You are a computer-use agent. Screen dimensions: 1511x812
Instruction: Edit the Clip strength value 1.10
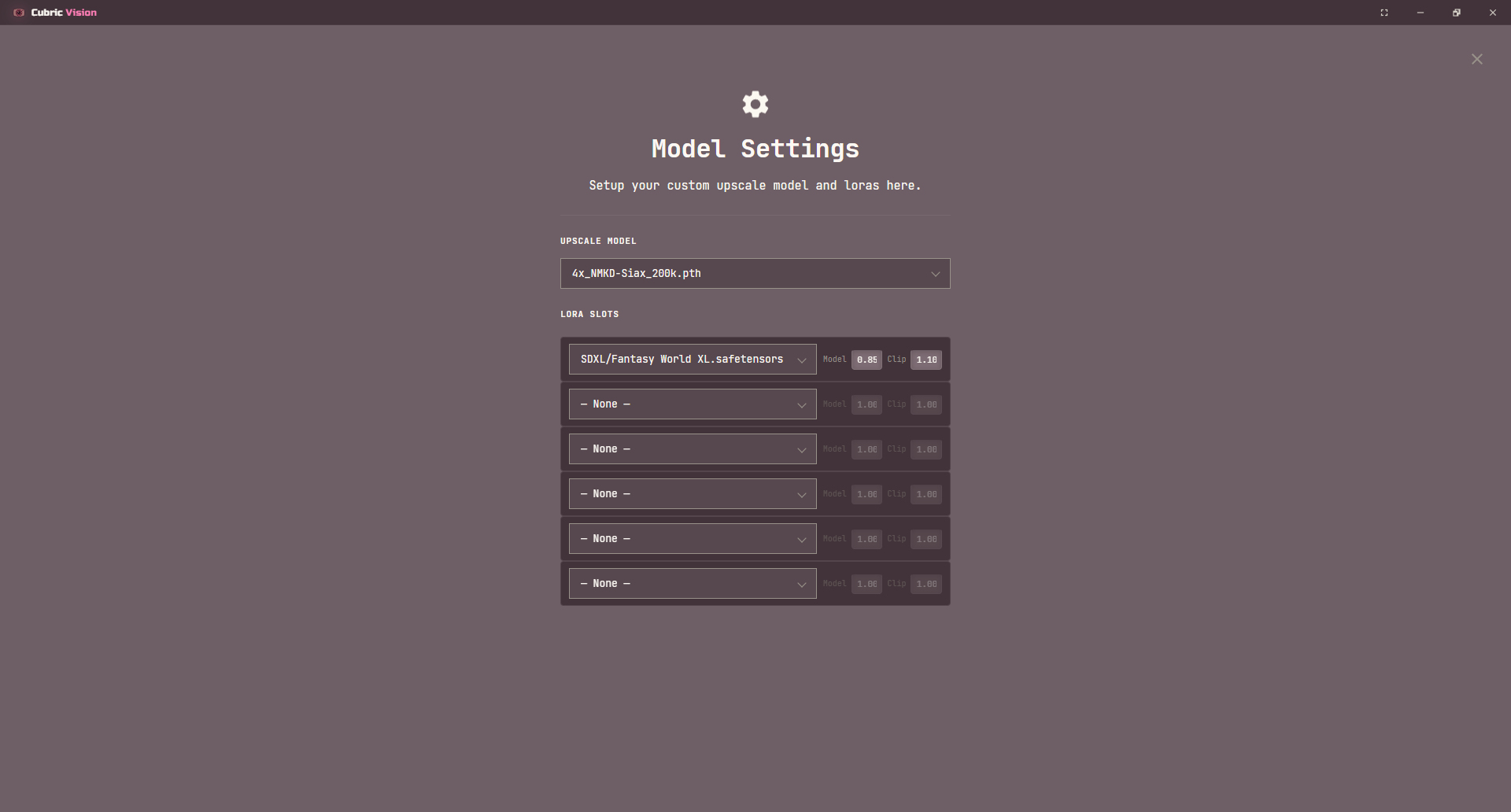coord(926,360)
